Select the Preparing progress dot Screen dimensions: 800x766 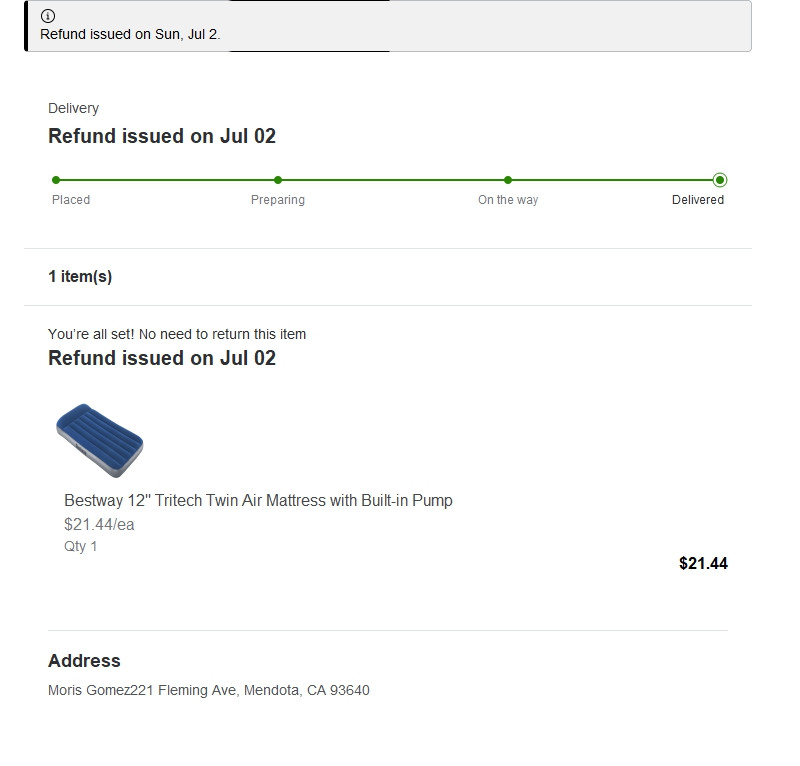pos(278,180)
